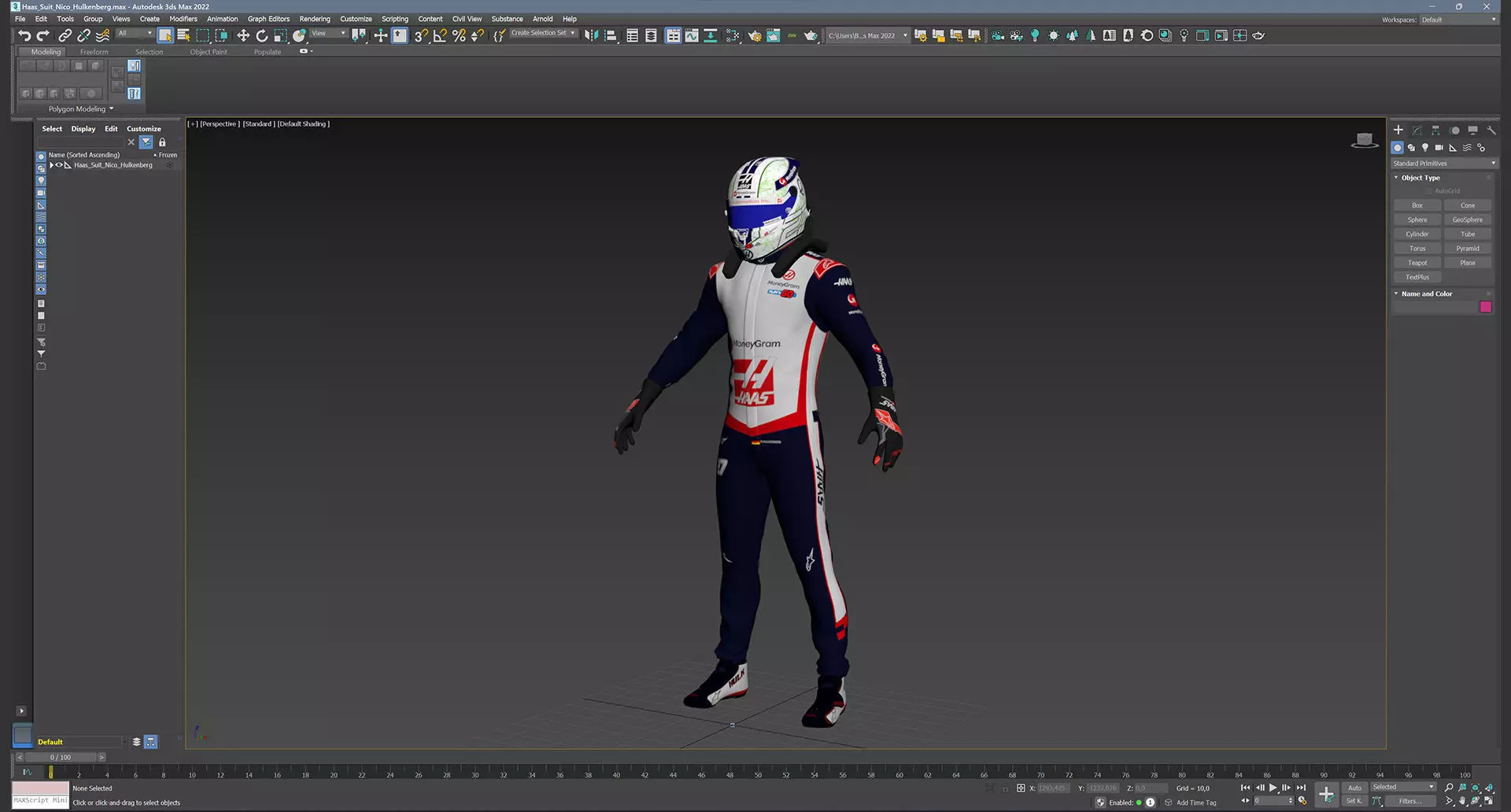The height and width of the screenshot is (812, 1511).
Task: Activate the Select Object tool
Action: click(x=165, y=35)
